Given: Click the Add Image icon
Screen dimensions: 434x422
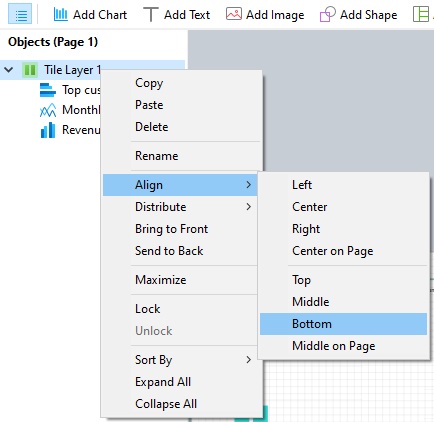Looking at the screenshot, I should coord(234,14).
